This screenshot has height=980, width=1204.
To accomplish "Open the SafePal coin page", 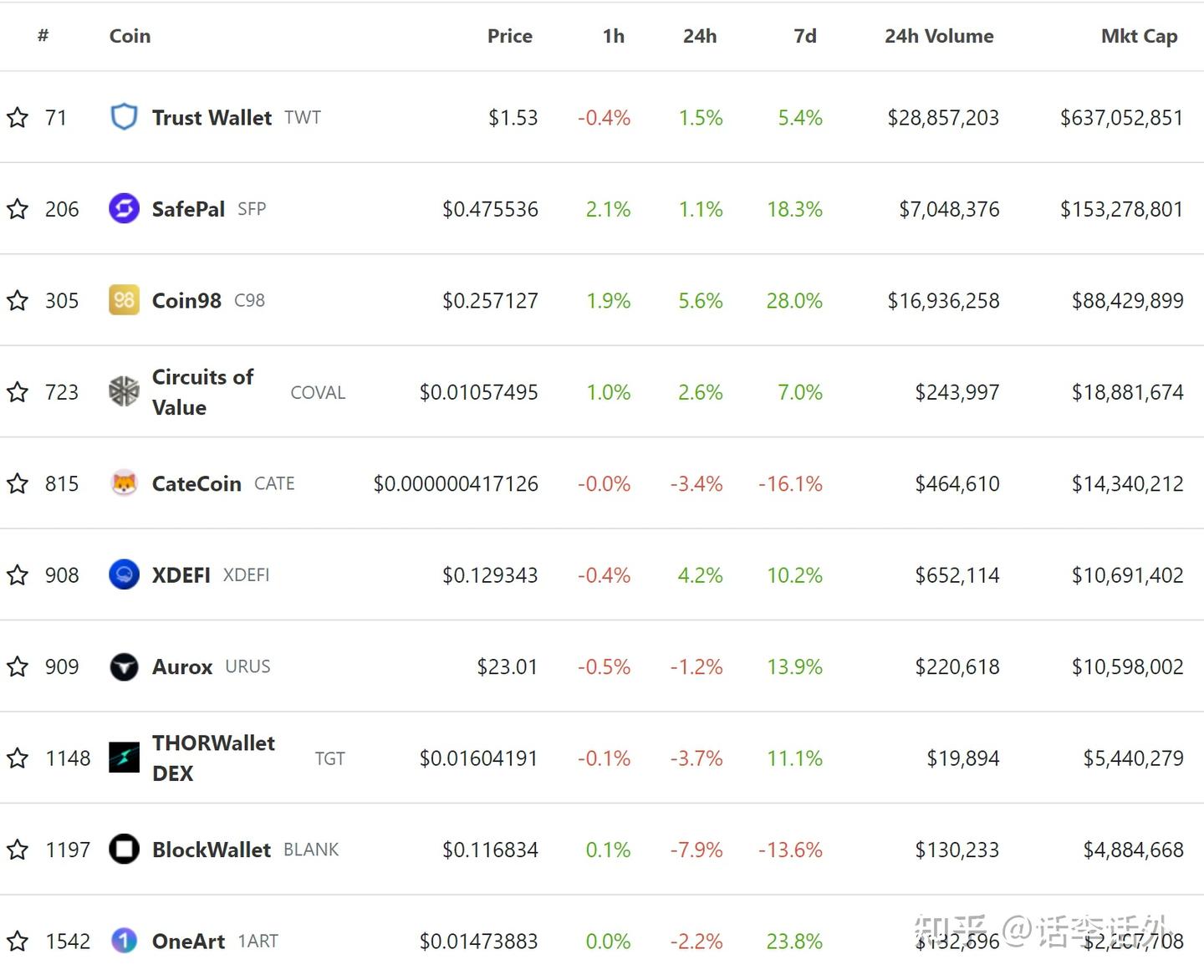I will tap(186, 209).
